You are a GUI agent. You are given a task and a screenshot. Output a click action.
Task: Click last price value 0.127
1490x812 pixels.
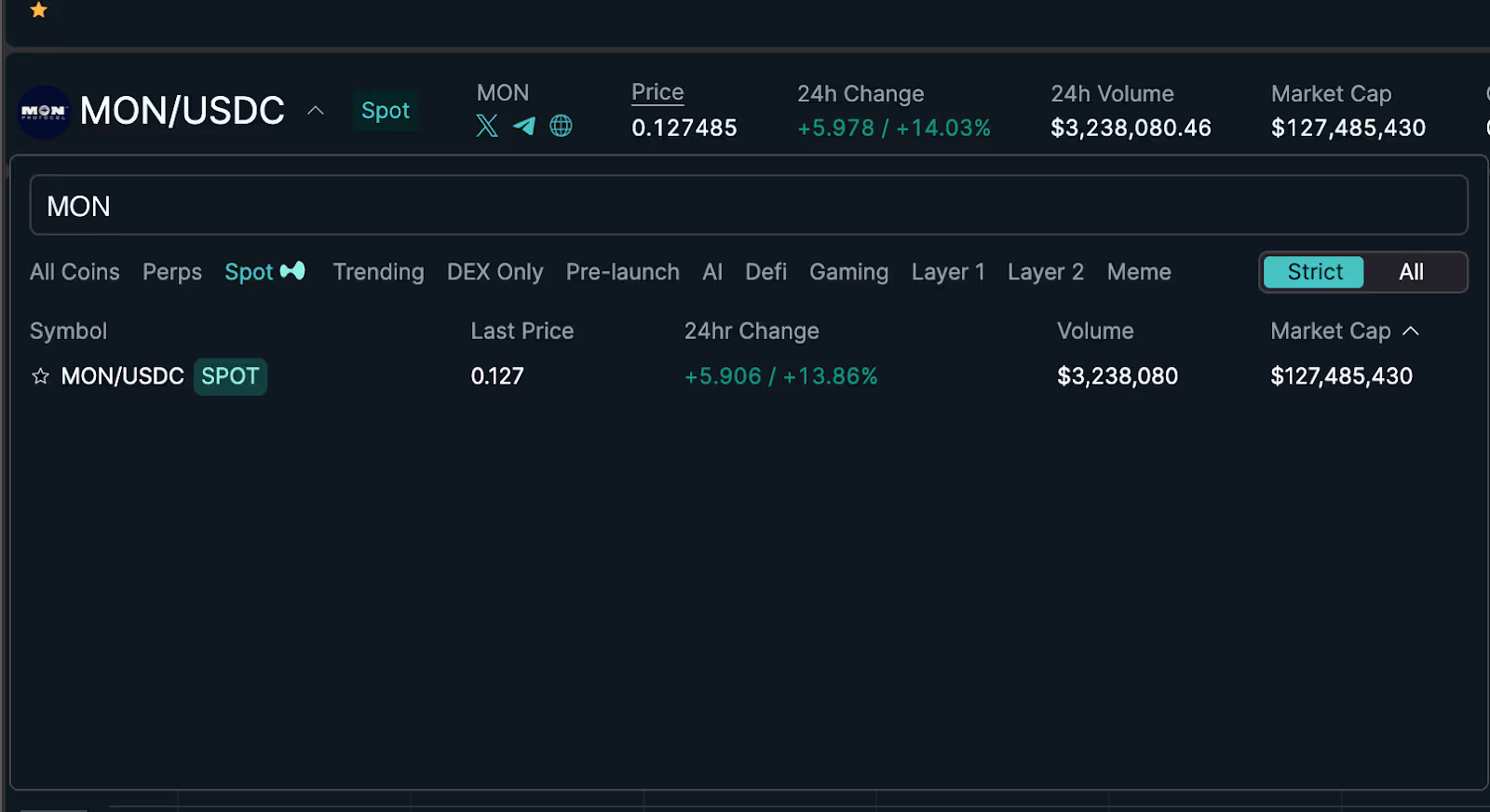coord(497,376)
